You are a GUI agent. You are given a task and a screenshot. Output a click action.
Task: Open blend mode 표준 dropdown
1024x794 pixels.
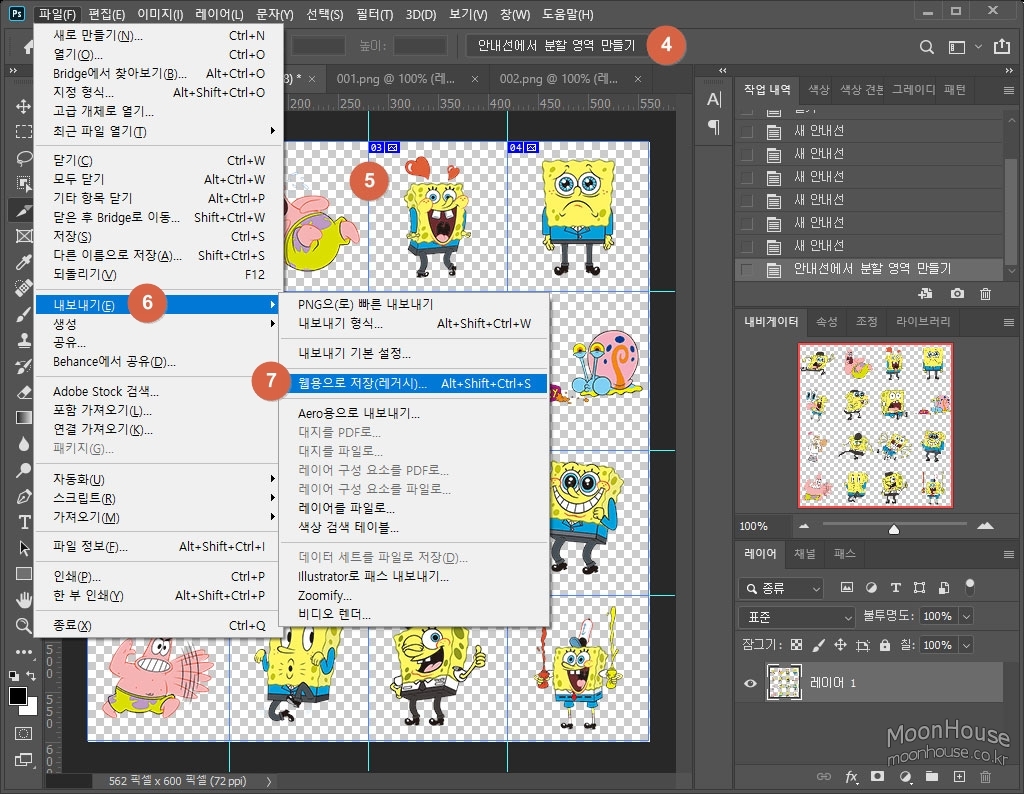(797, 617)
